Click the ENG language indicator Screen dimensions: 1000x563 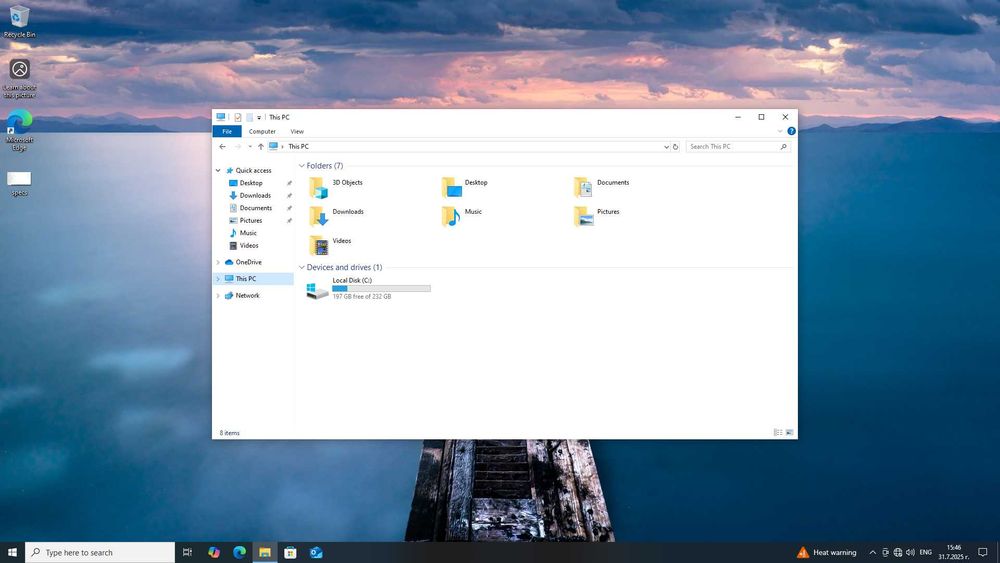pos(925,553)
